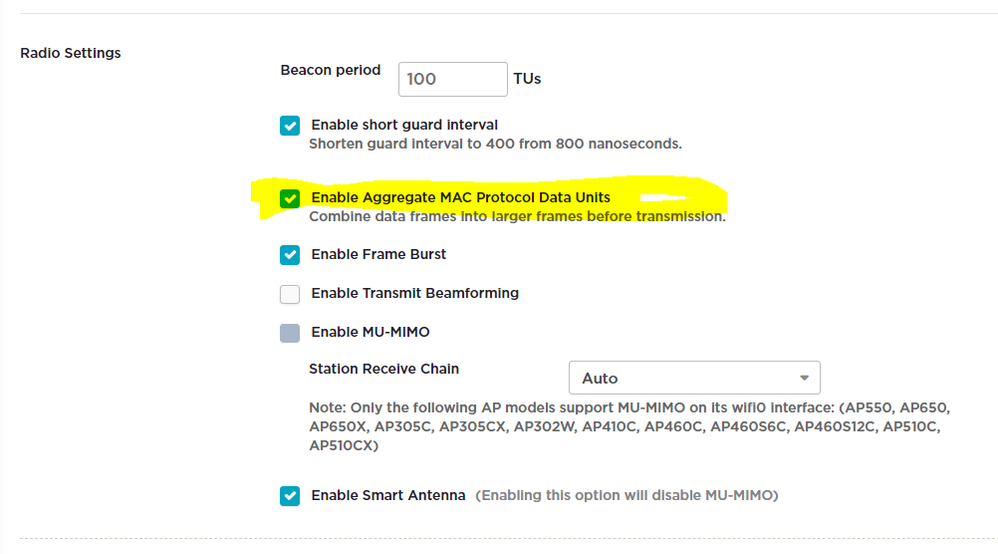Uncheck the Enable short guard interval checkbox
Image resolution: width=998 pixels, height=554 pixels.
coord(290,125)
